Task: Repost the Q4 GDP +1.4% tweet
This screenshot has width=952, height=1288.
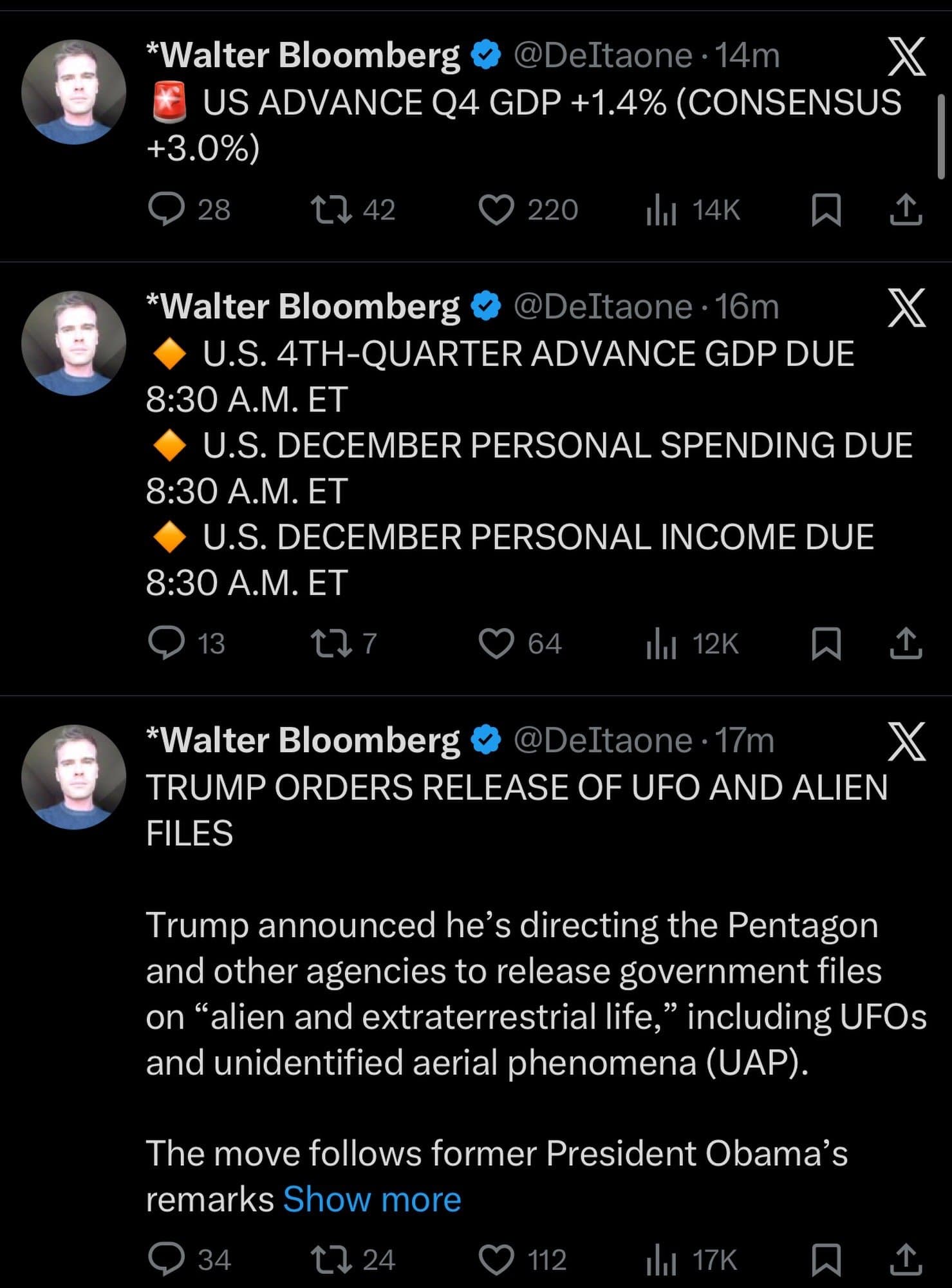Action: click(x=331, y=209)
